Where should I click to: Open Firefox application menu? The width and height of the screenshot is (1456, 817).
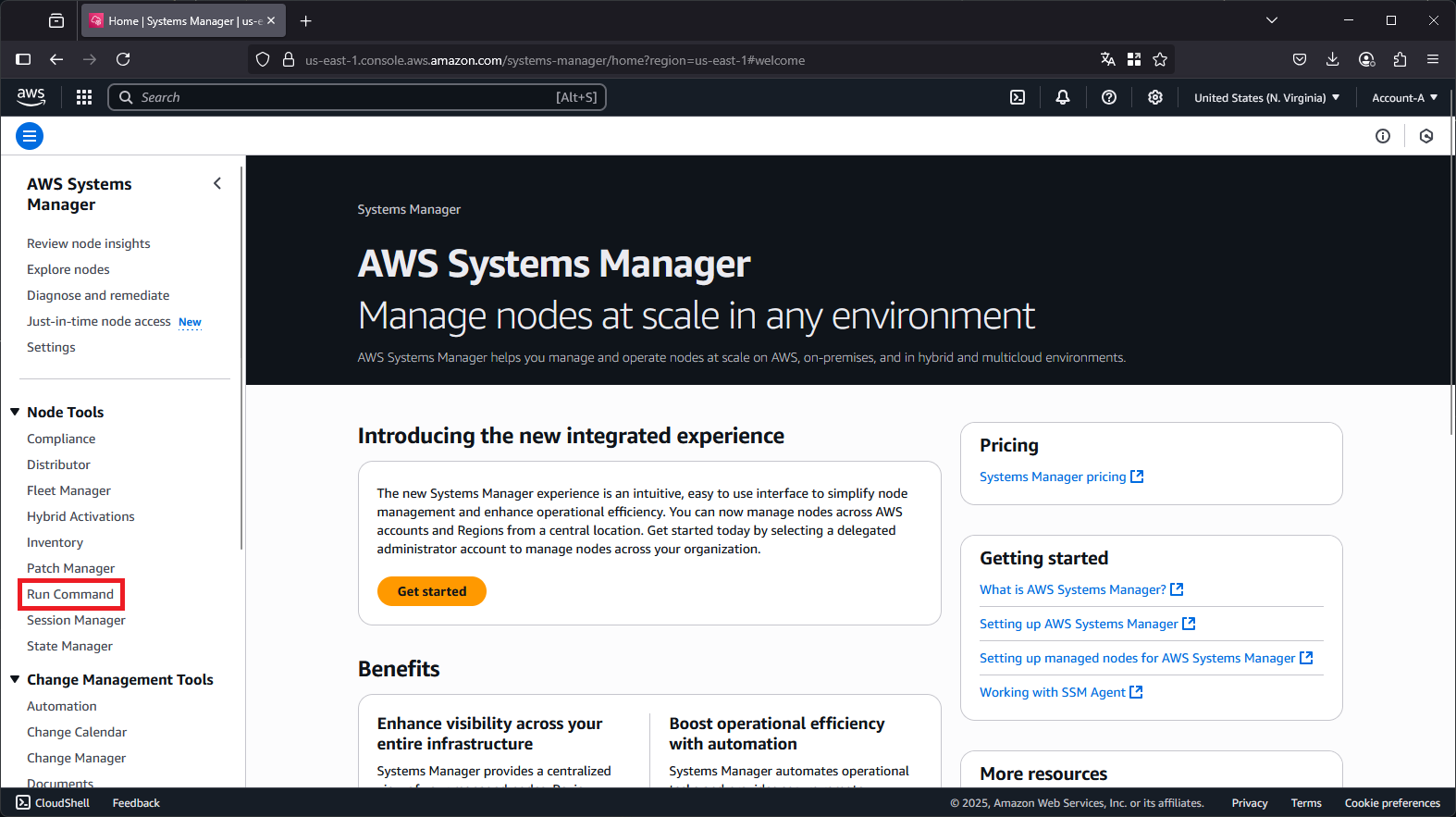coord(1433,59)
